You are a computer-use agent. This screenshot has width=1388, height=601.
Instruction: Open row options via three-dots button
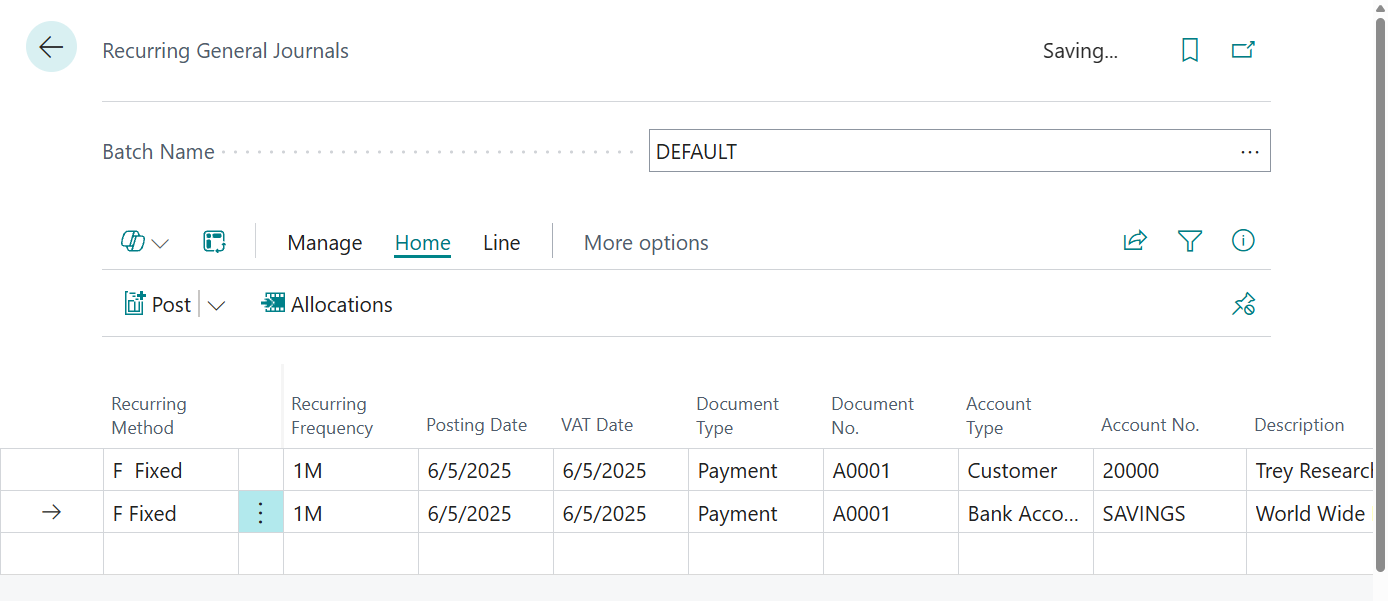[x=261, y=512]
